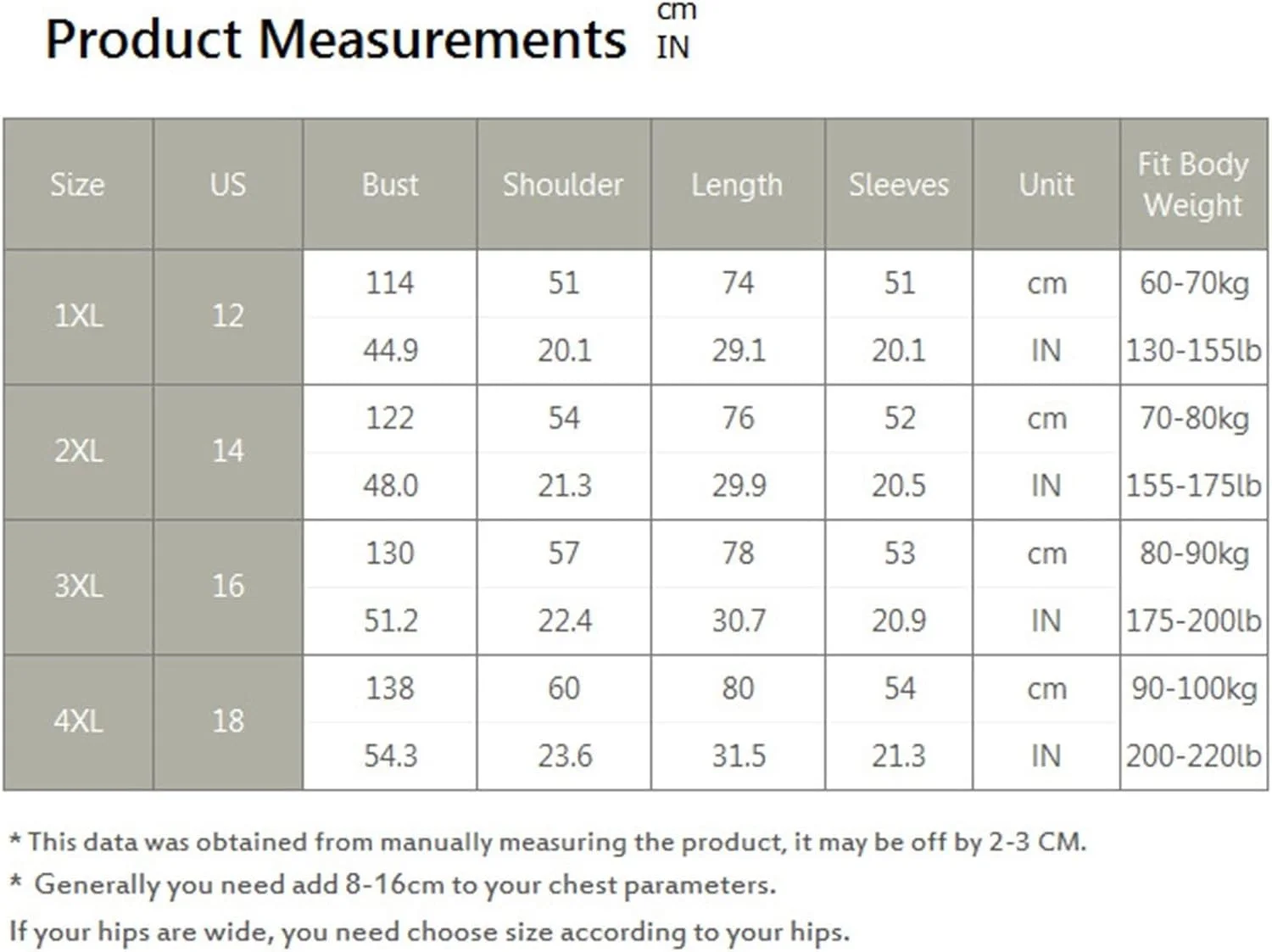Click the 60-70kg weight cell
This screenshot has height=952, width=1272.
[x=1194, y=283]
